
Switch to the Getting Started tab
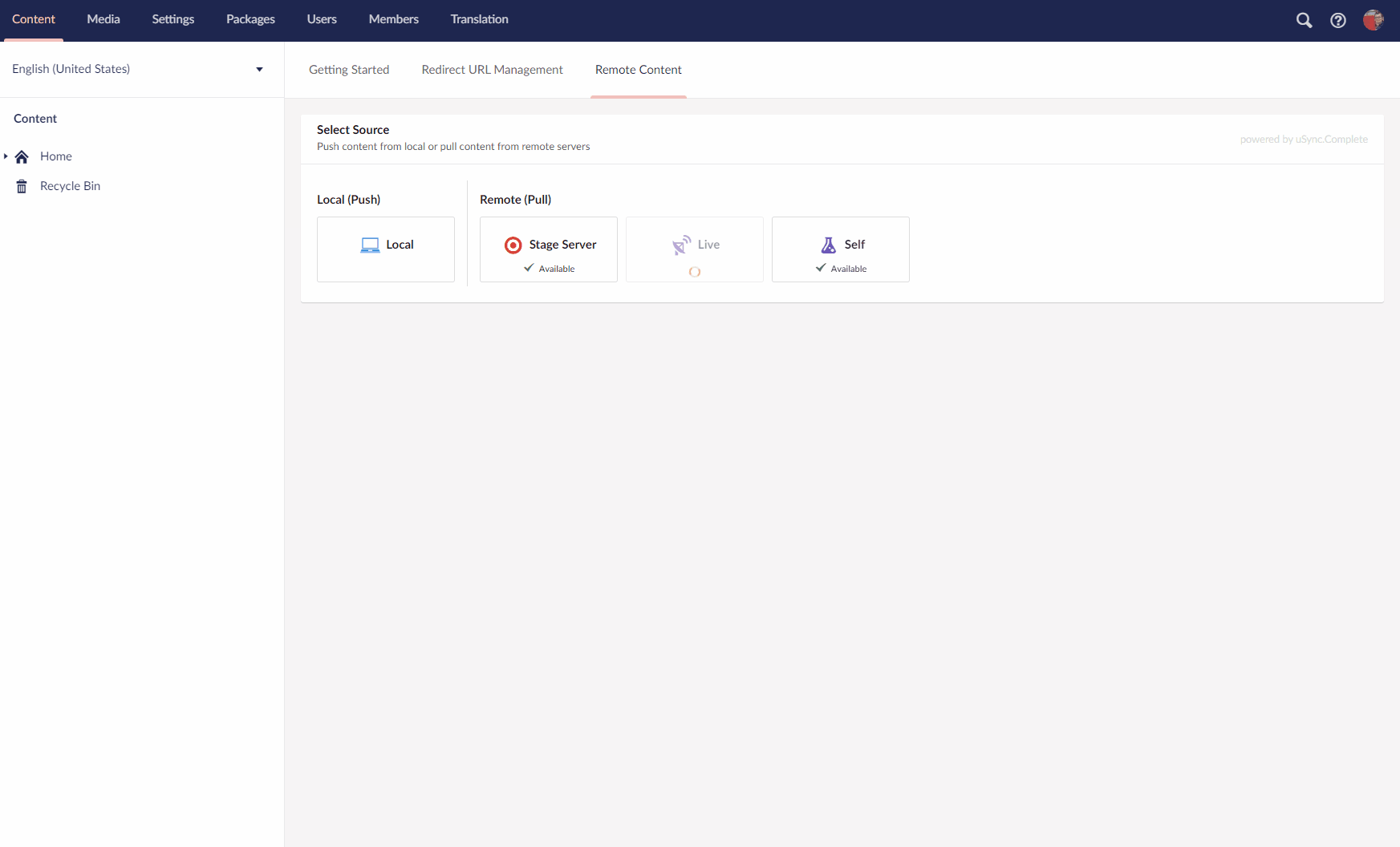pyautogui.click(x=349, y=70)
